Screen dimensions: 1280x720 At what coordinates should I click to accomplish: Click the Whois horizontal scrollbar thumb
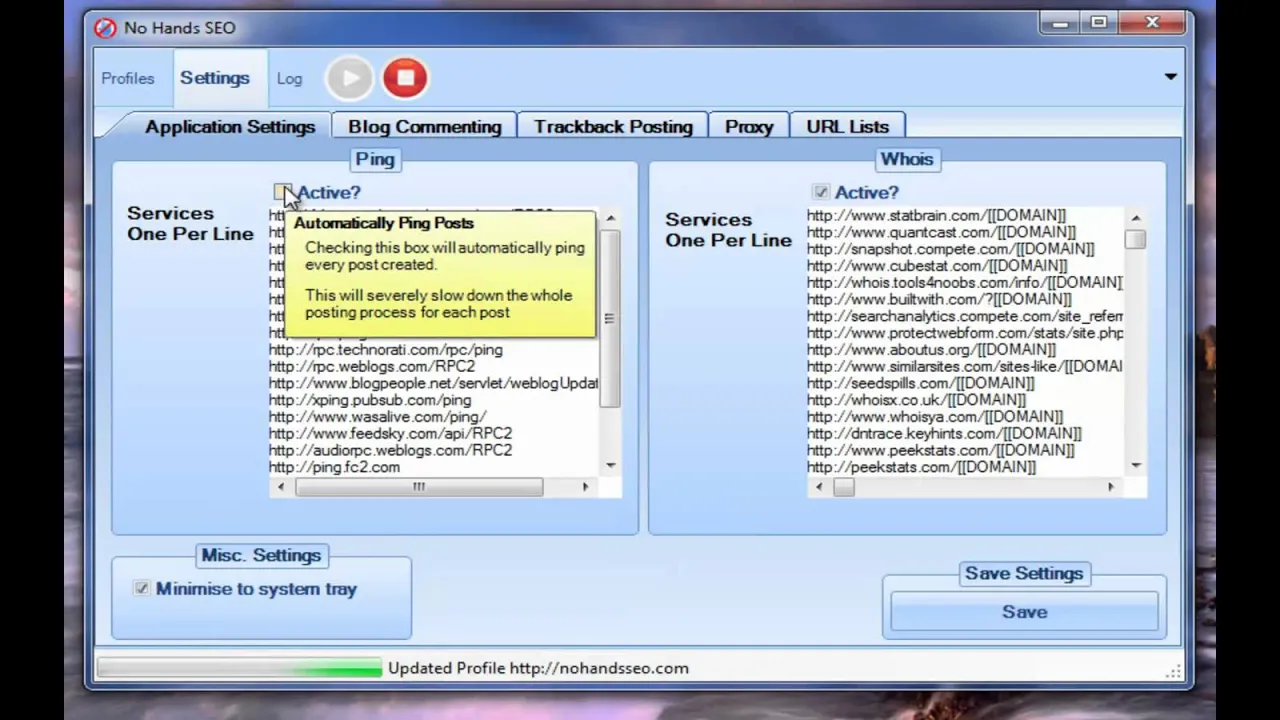pos(844,487)
